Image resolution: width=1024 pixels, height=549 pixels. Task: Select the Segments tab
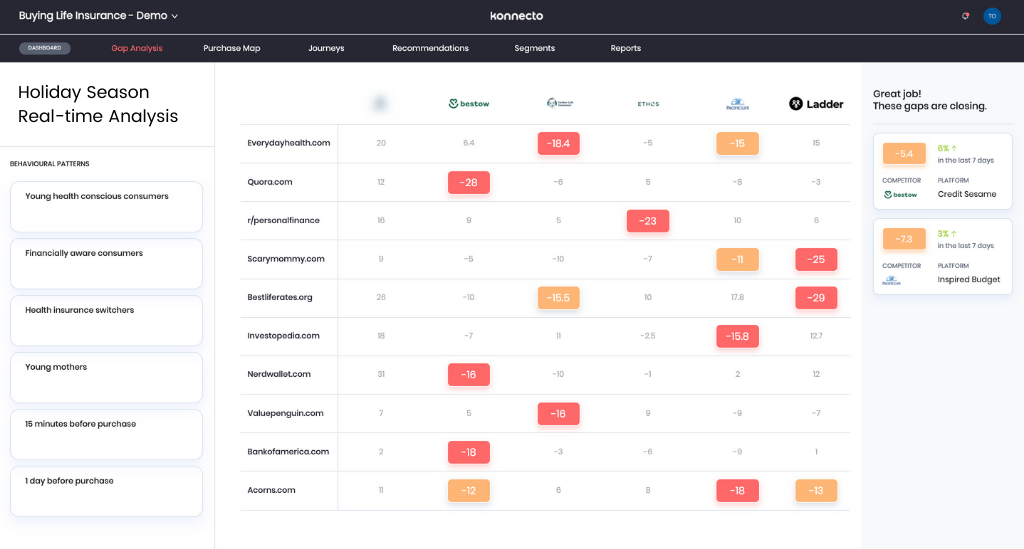[534, 48]
